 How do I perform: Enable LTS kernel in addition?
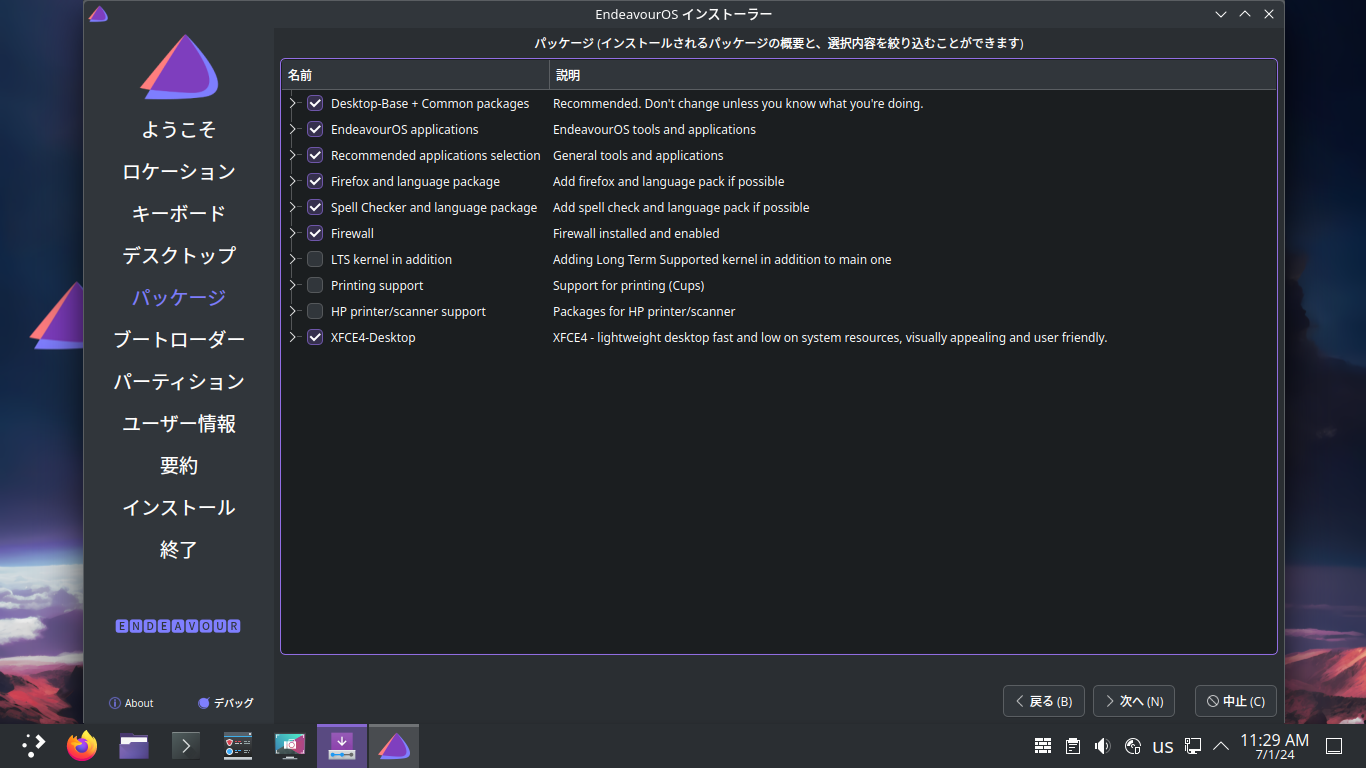[315, 259]
